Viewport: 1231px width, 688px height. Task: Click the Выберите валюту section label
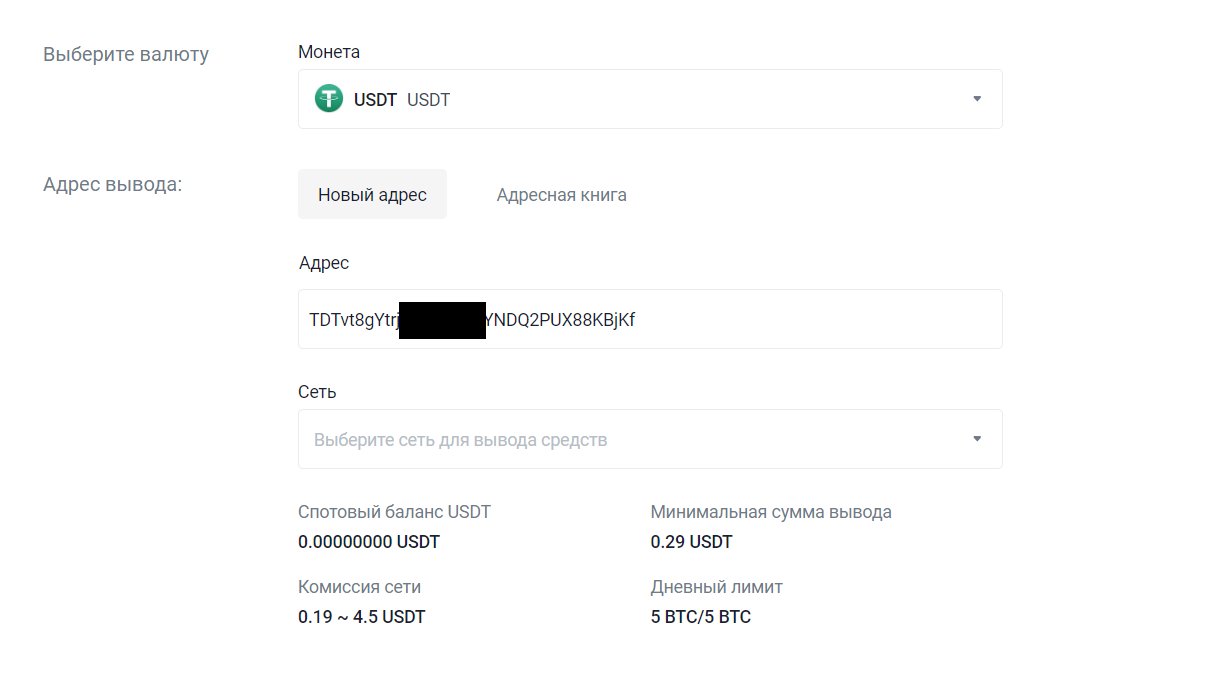point(126,54)
